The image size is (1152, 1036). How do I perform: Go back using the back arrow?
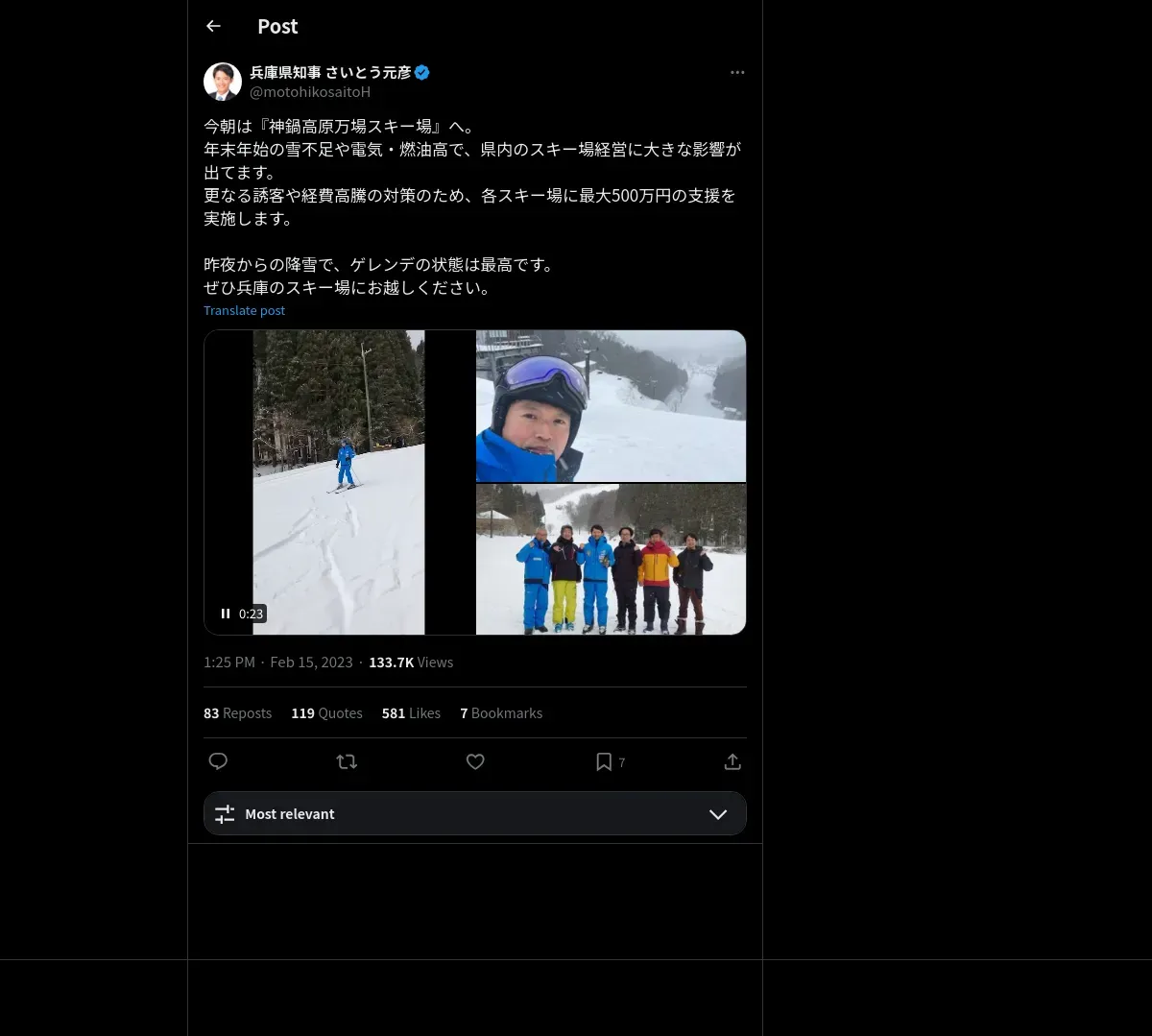pos(213,26)
